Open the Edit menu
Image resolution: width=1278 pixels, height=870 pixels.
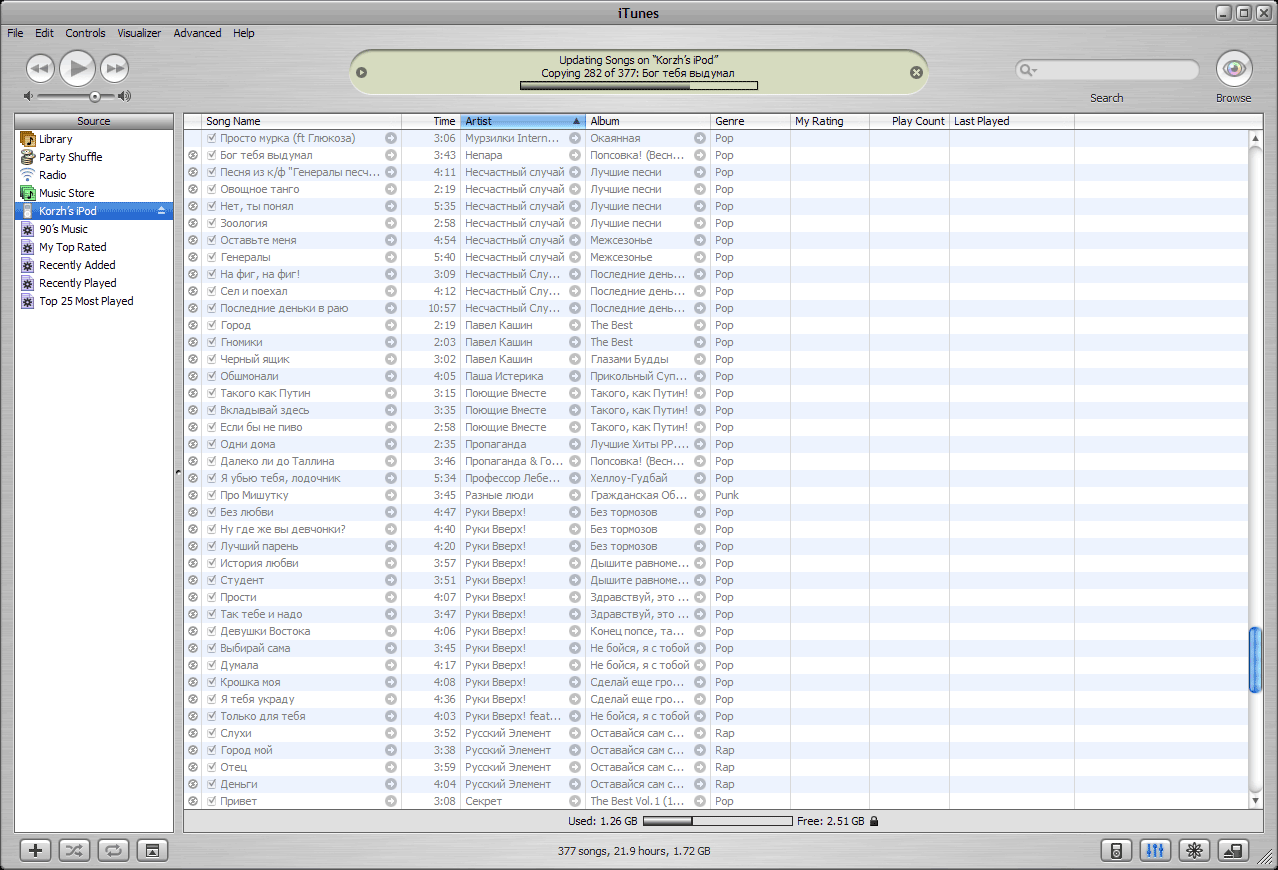point(44,33)
